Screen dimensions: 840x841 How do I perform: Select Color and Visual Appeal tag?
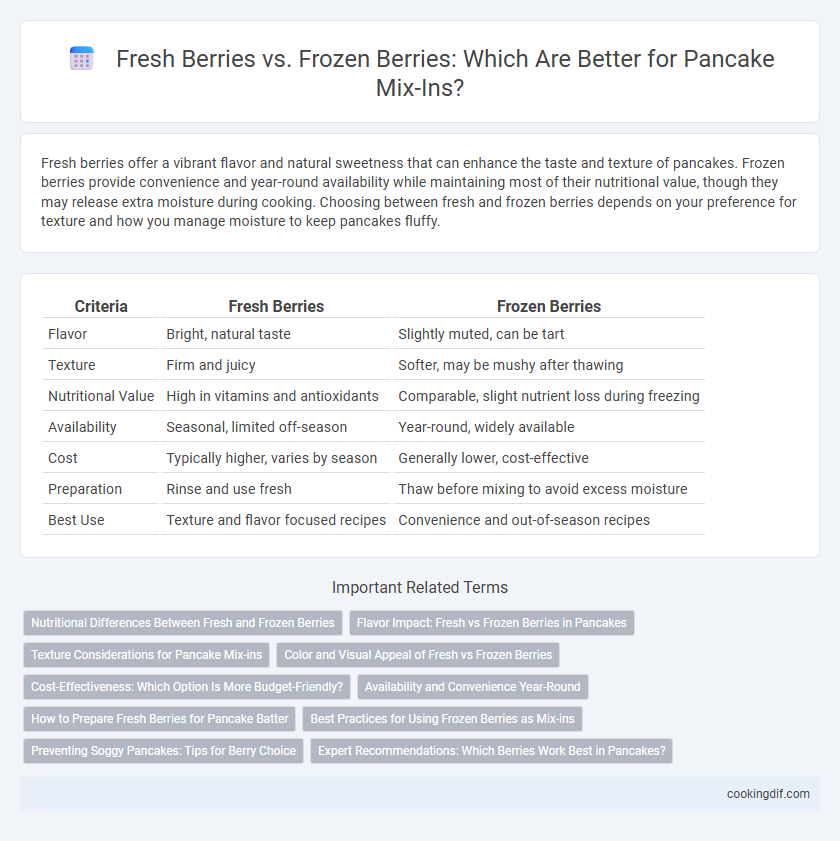[418, 655]
